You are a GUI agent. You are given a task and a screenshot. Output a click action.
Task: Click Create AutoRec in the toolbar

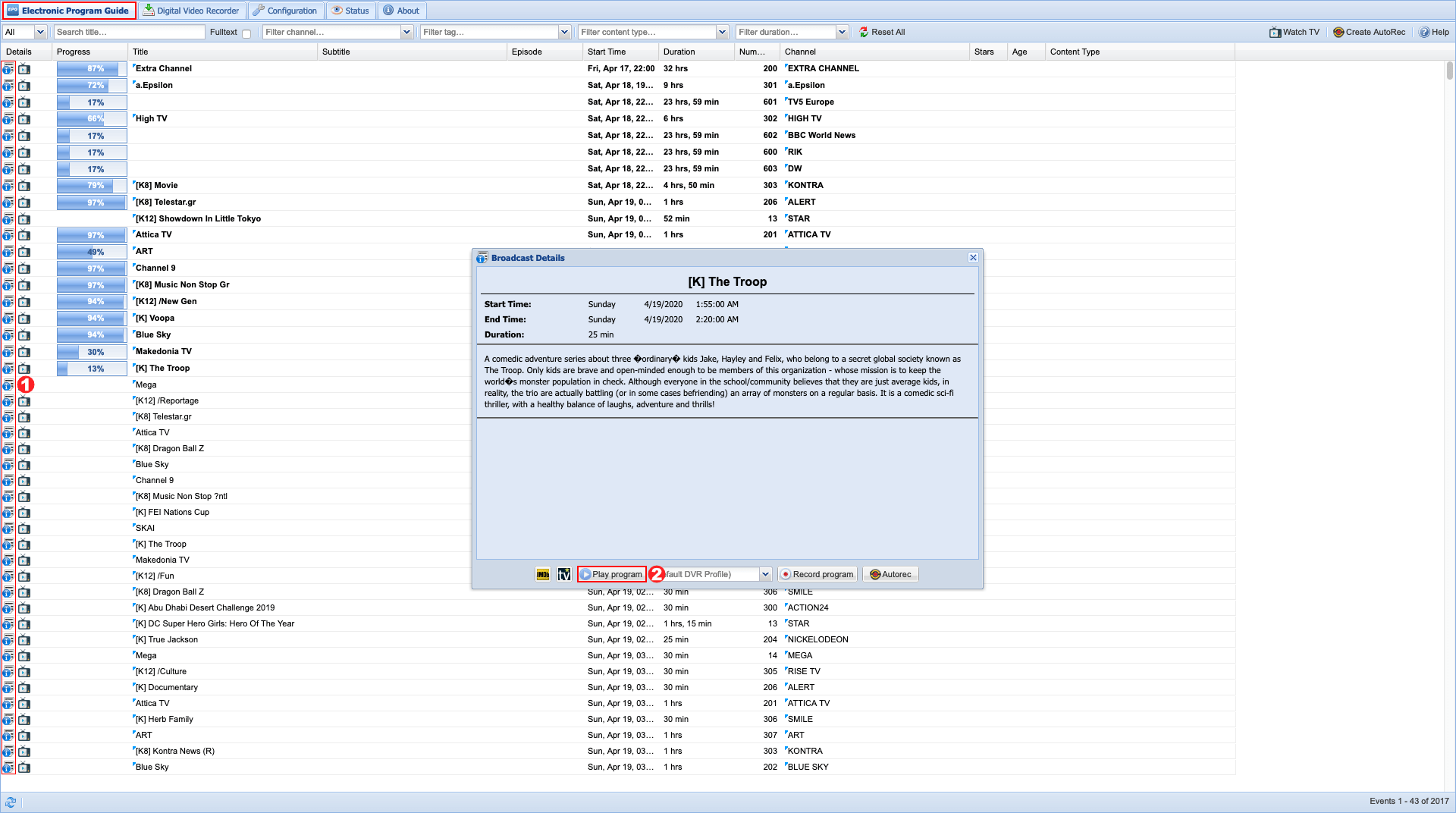pos(1369,32)
